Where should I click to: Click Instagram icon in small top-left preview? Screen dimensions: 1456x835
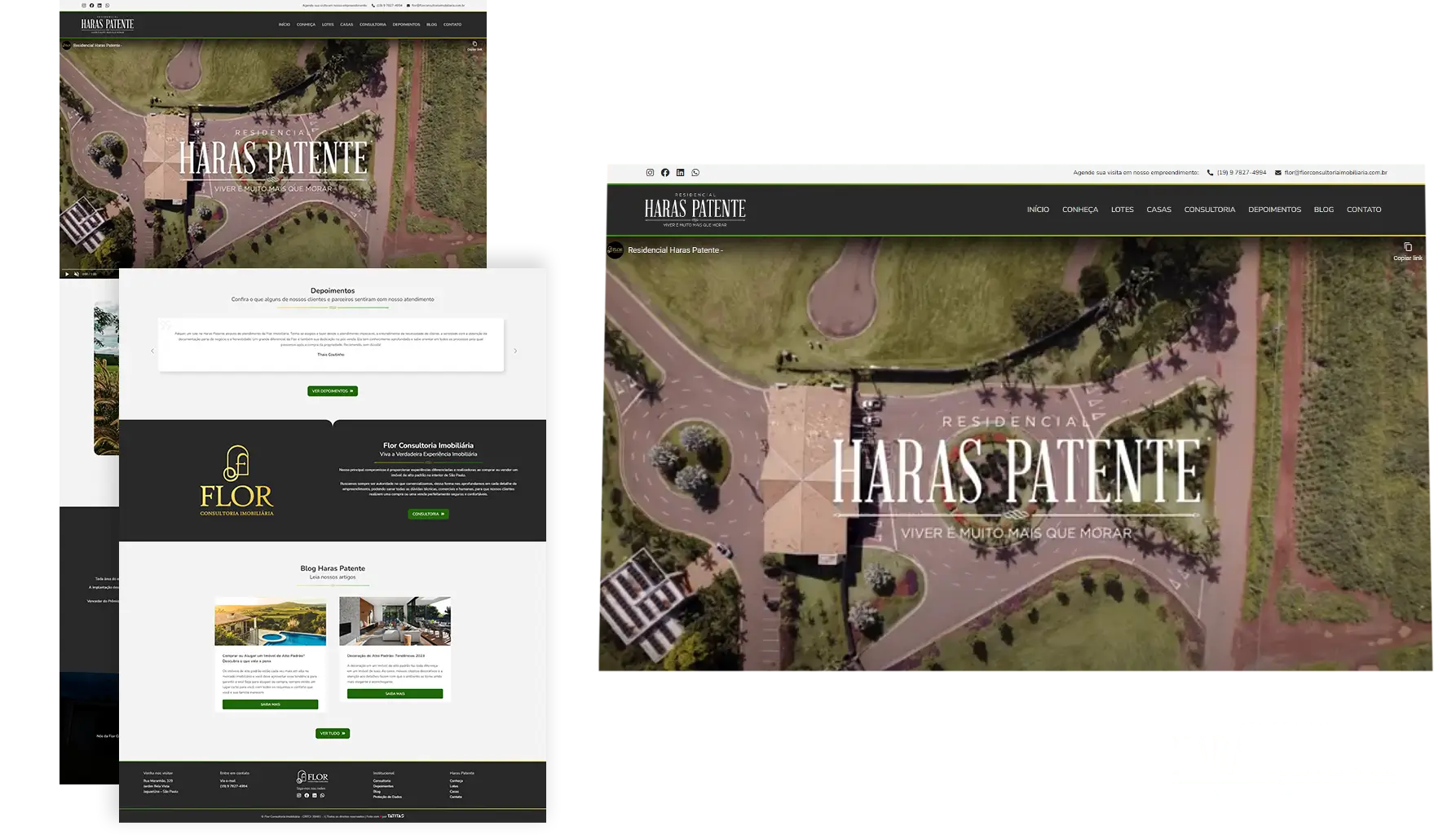(x=84, y=6)
